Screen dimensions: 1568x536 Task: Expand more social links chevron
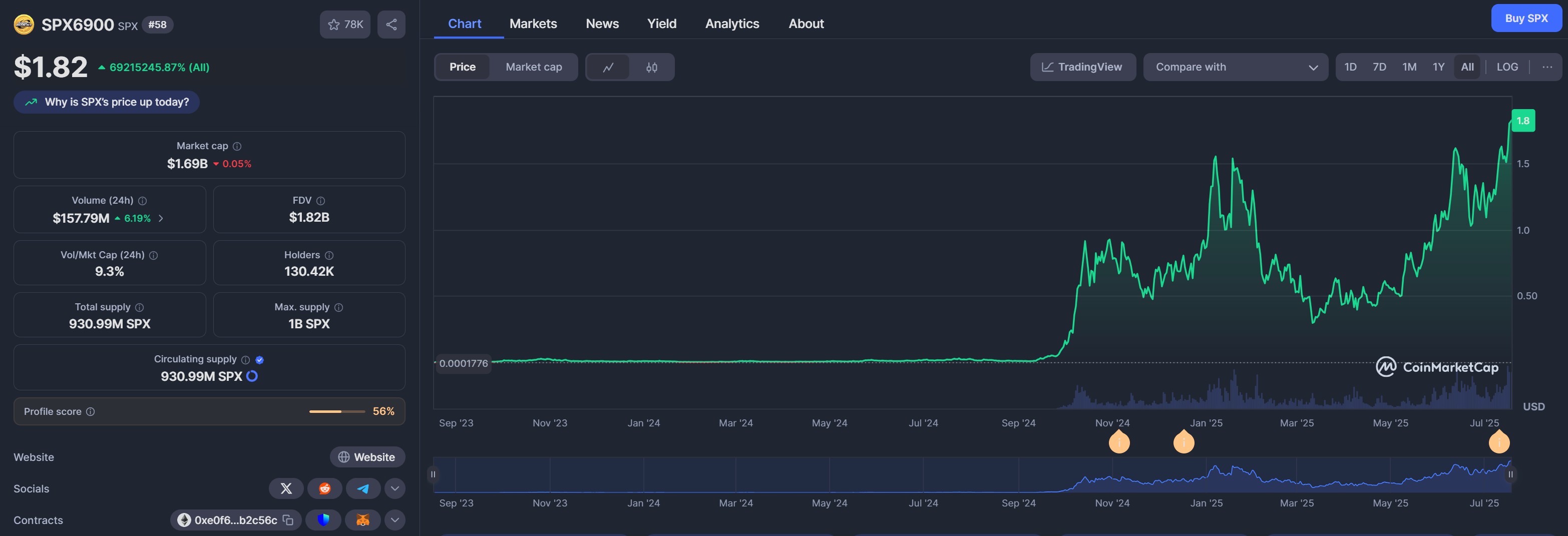[395, 488]
